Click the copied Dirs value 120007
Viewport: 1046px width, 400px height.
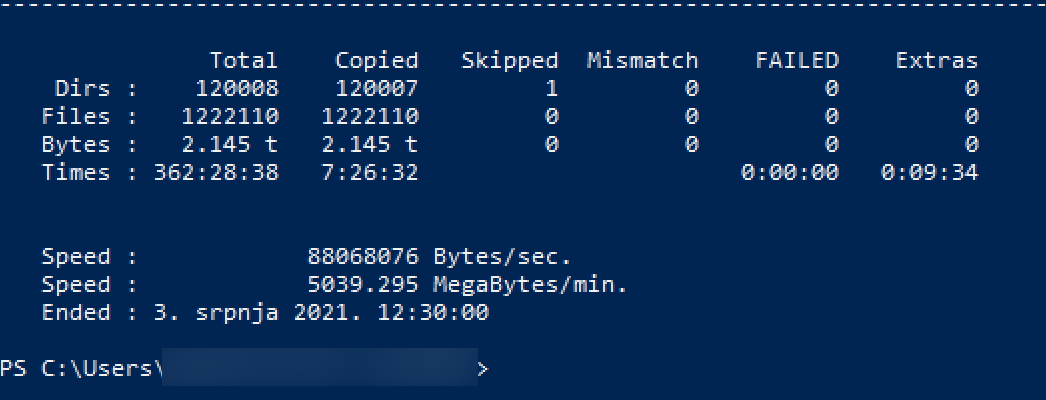(x=376, y=89)
